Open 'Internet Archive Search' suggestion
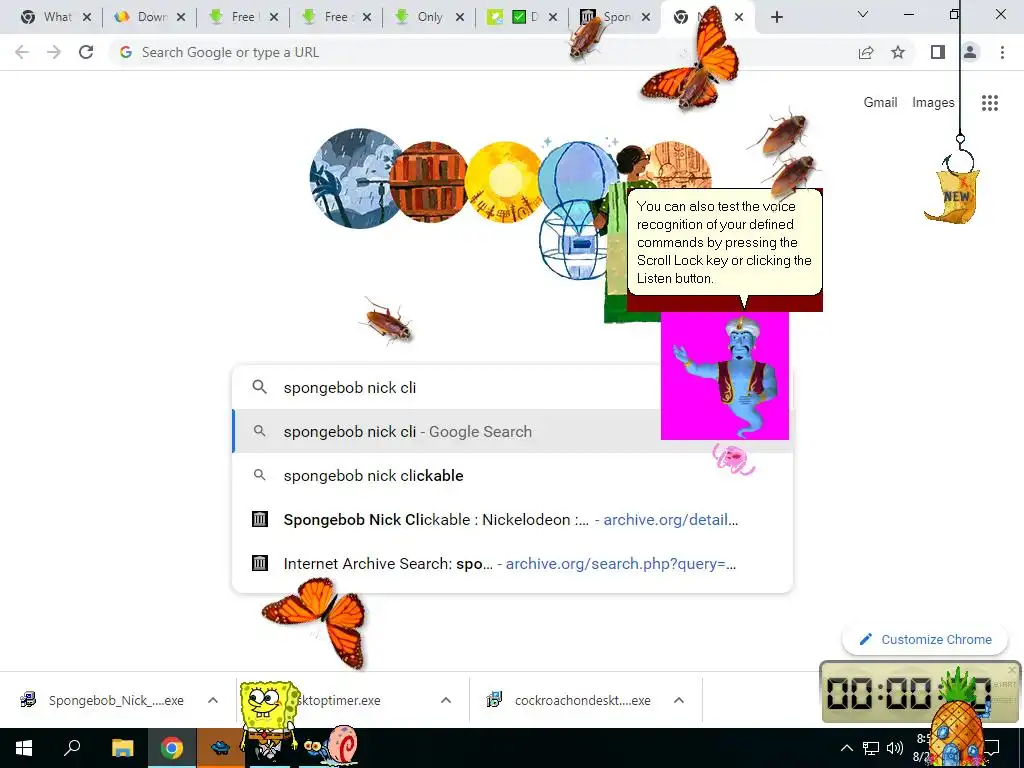 coord(513,564)
